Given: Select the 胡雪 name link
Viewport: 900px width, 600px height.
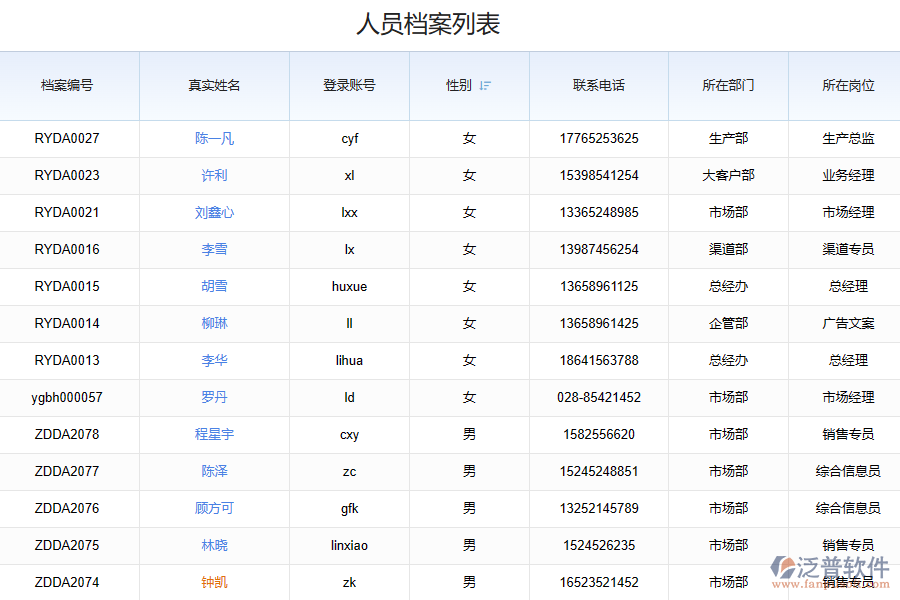Looking at the screenshot, I should (214, 287).
